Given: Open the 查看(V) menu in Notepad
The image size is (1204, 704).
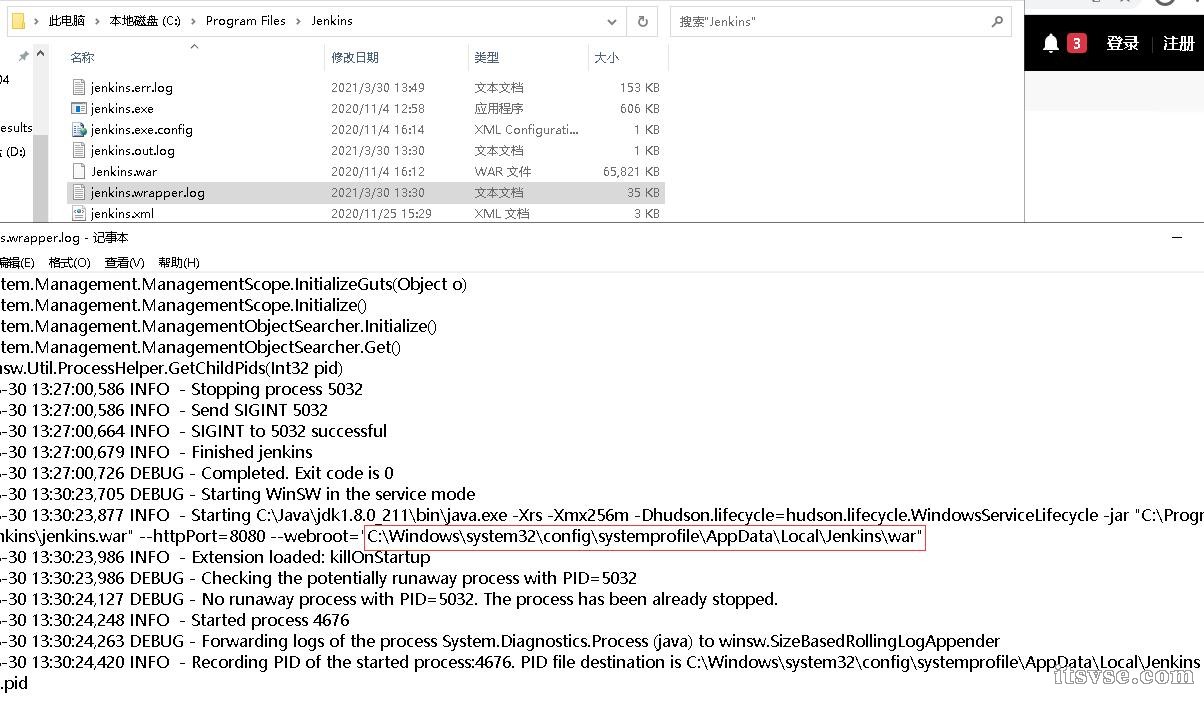Looking at the screenshot, I should pyautogui.click(x=124, y=262).
